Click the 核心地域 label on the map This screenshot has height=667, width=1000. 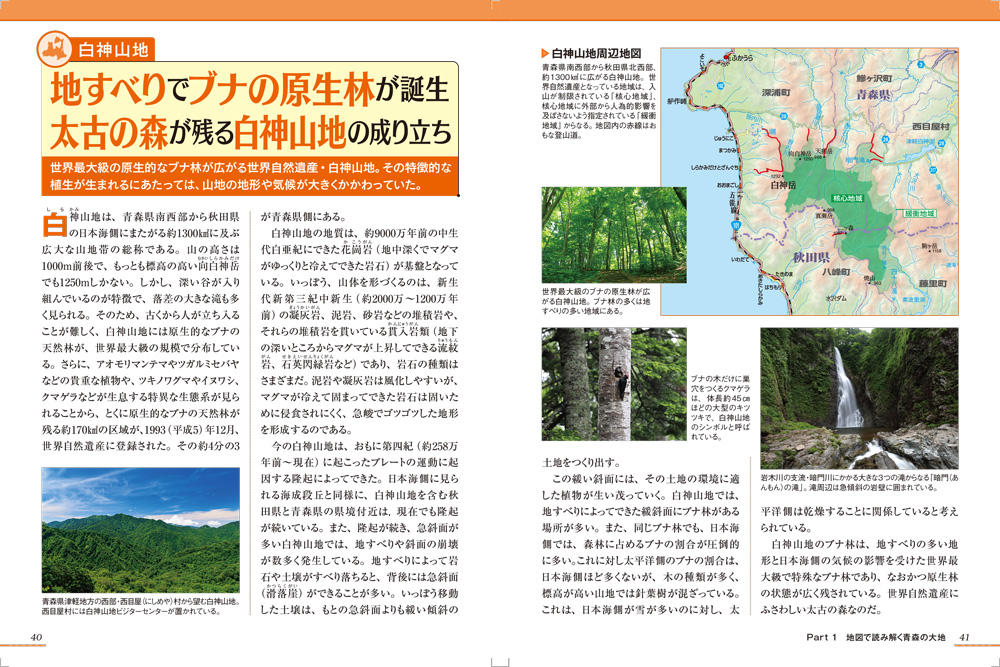[847, 198]
